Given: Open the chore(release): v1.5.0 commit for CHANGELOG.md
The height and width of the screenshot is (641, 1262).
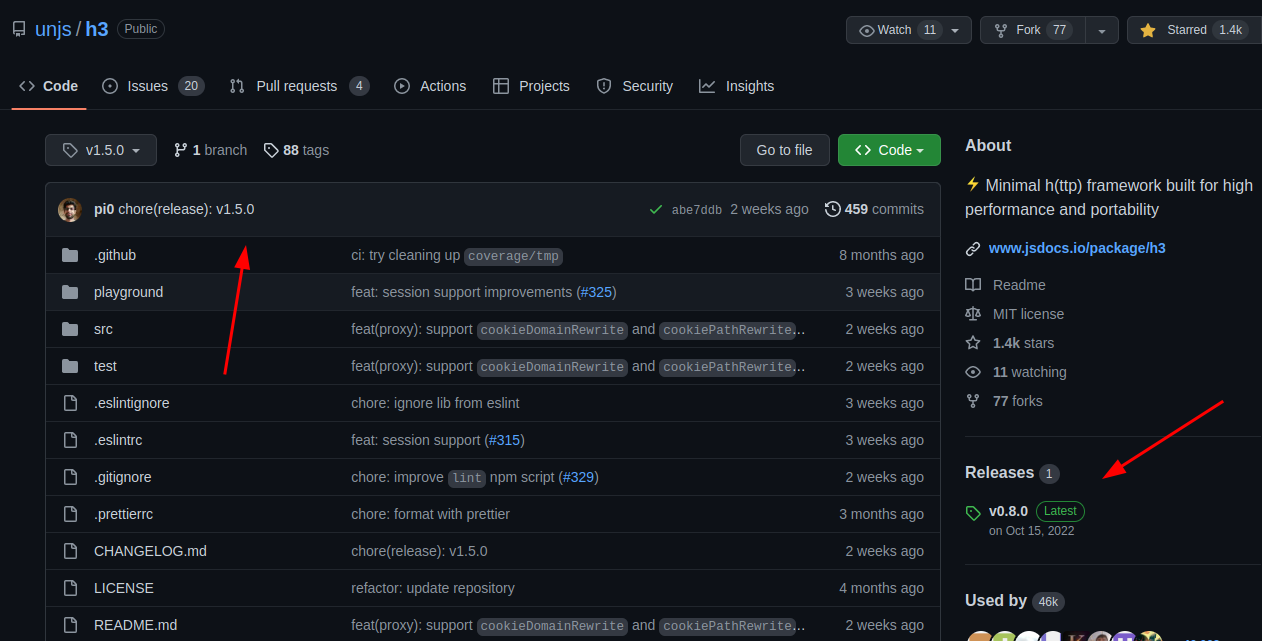Looking at the screenshot, I should [x=419, y=551].
